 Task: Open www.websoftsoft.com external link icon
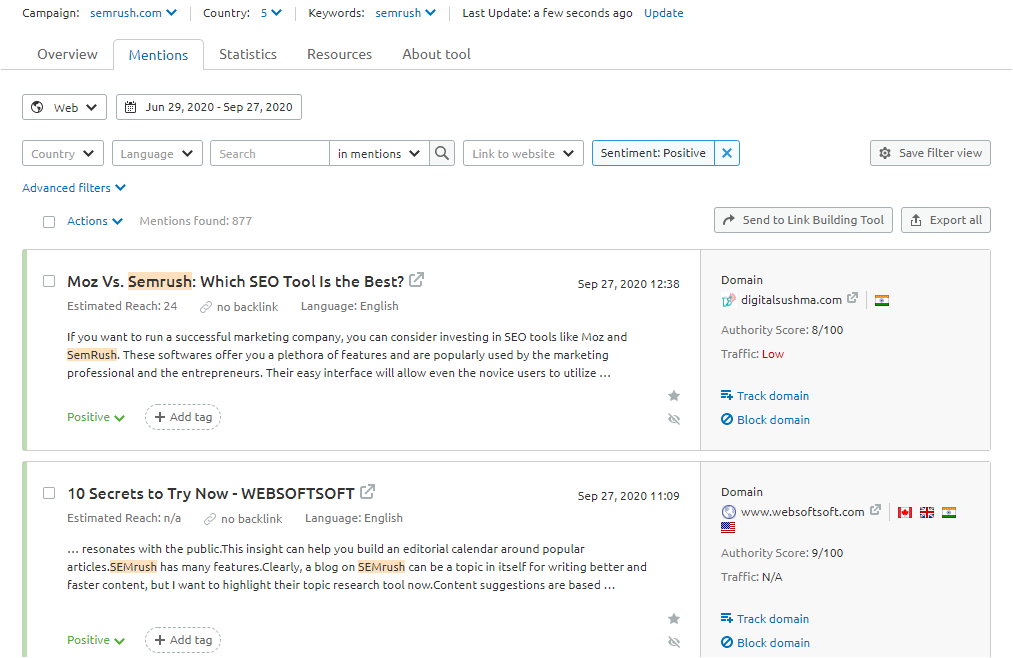tap(875, 509)
